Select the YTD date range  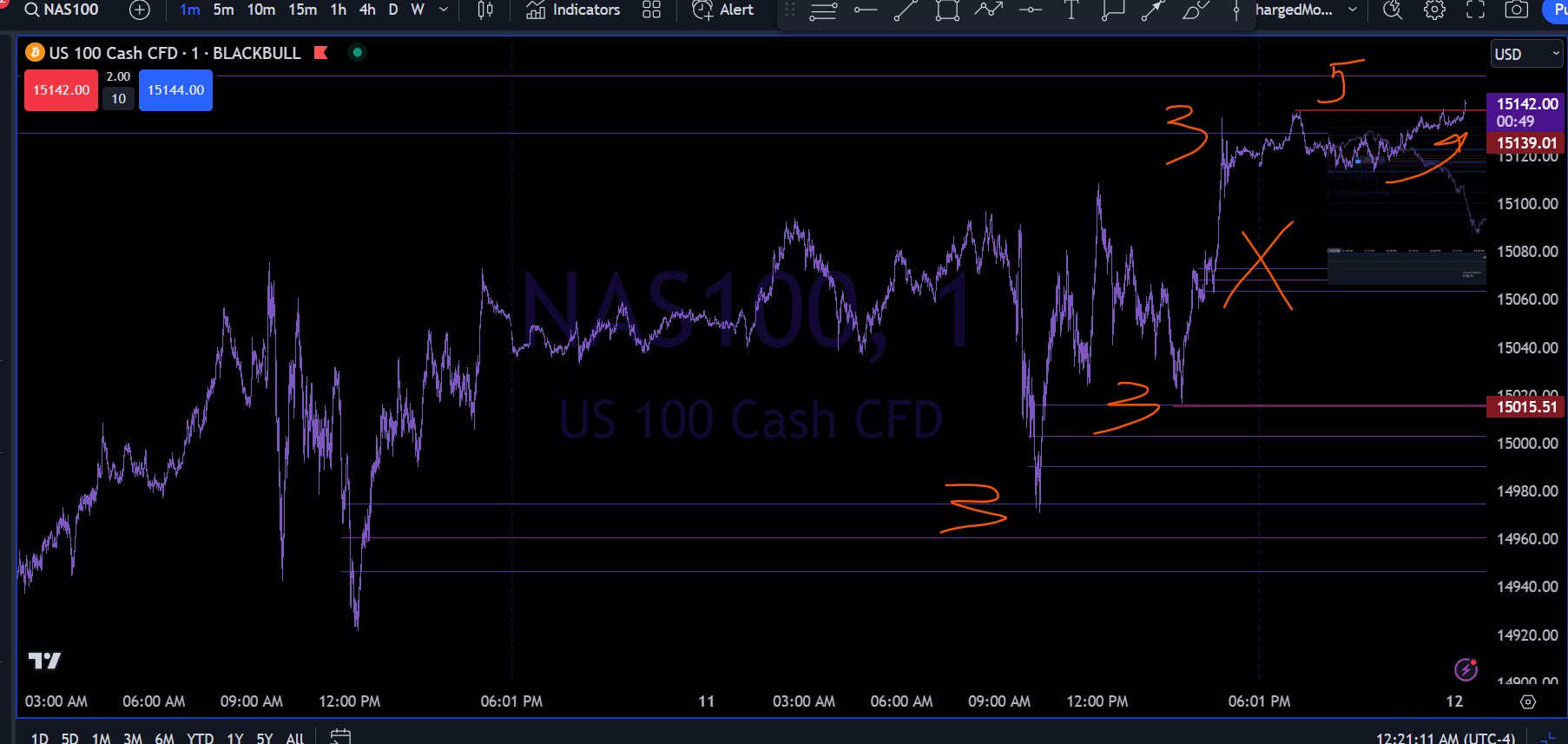click(x=200, y=738)
